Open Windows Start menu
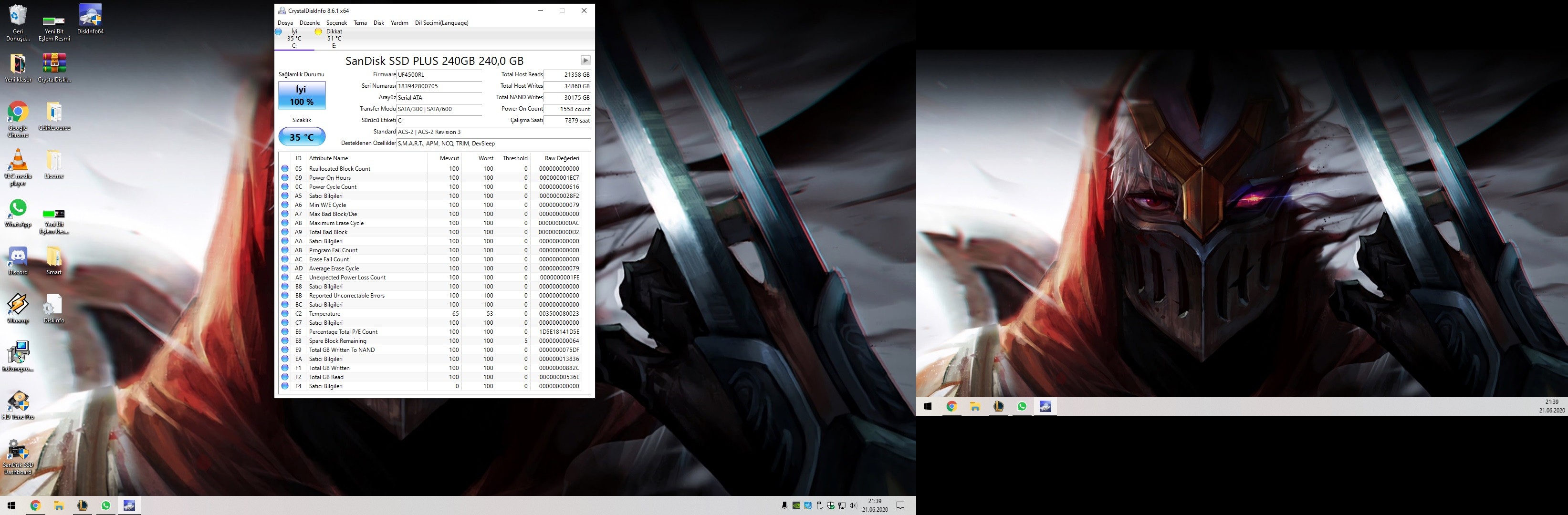Screen dimensions: 1568x515 pos(11,505)
